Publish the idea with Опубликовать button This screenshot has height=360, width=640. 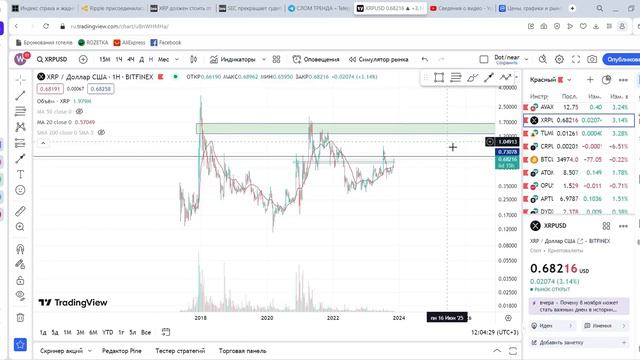coord(622,60)
